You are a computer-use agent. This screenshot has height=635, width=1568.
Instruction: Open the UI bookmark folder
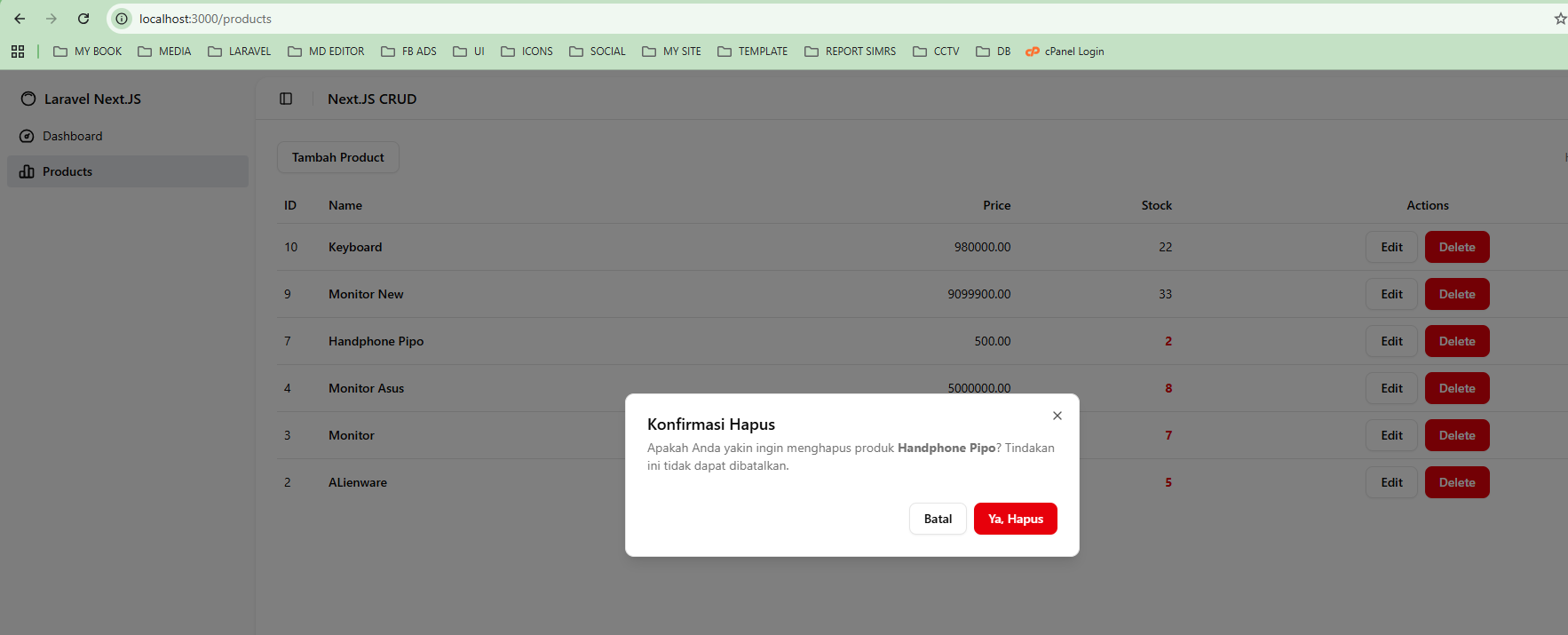click(469, 52)
